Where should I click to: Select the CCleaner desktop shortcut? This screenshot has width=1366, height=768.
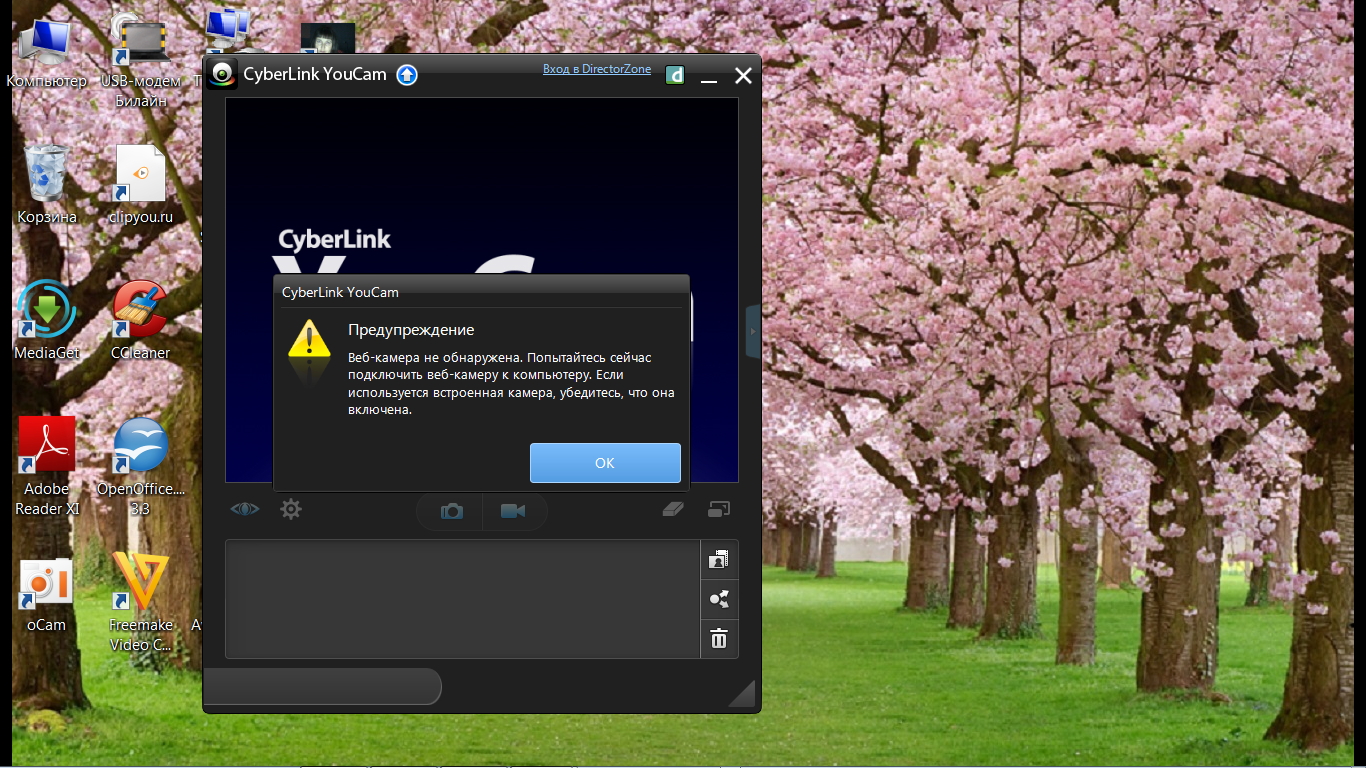[140, 320]
